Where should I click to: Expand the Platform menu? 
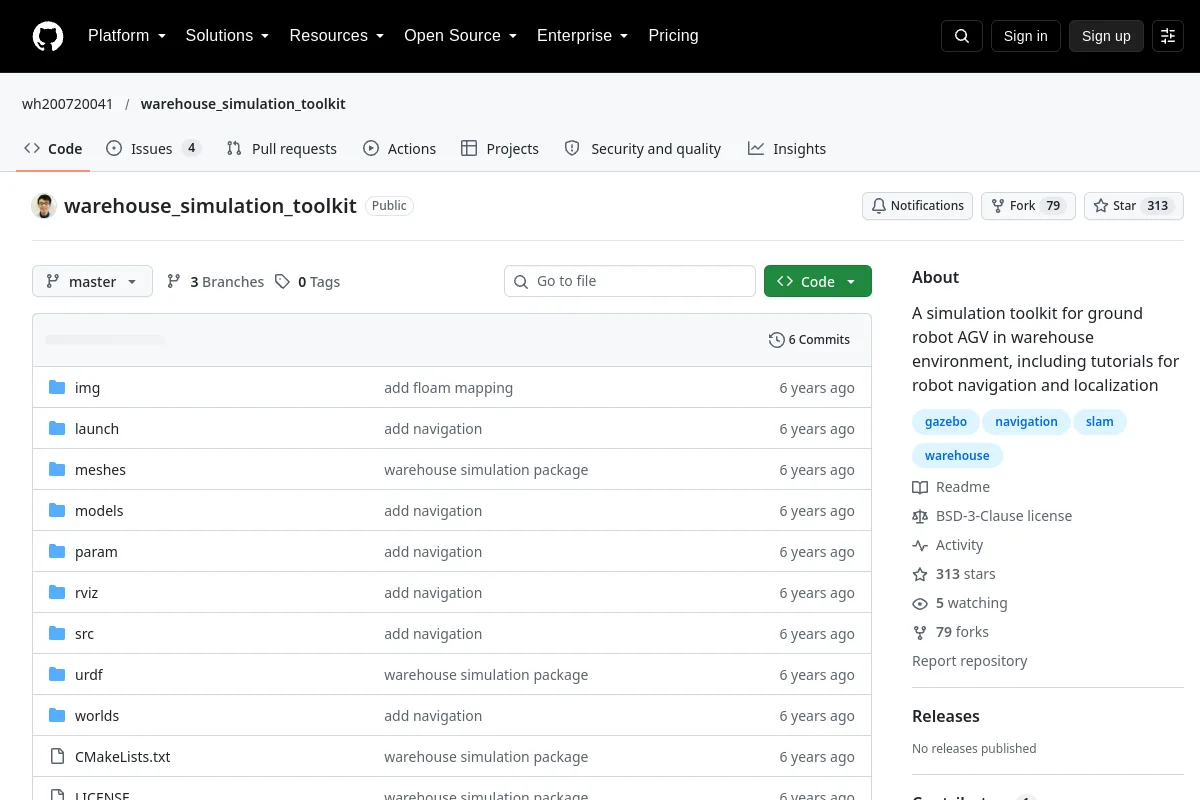coord(127,36)
